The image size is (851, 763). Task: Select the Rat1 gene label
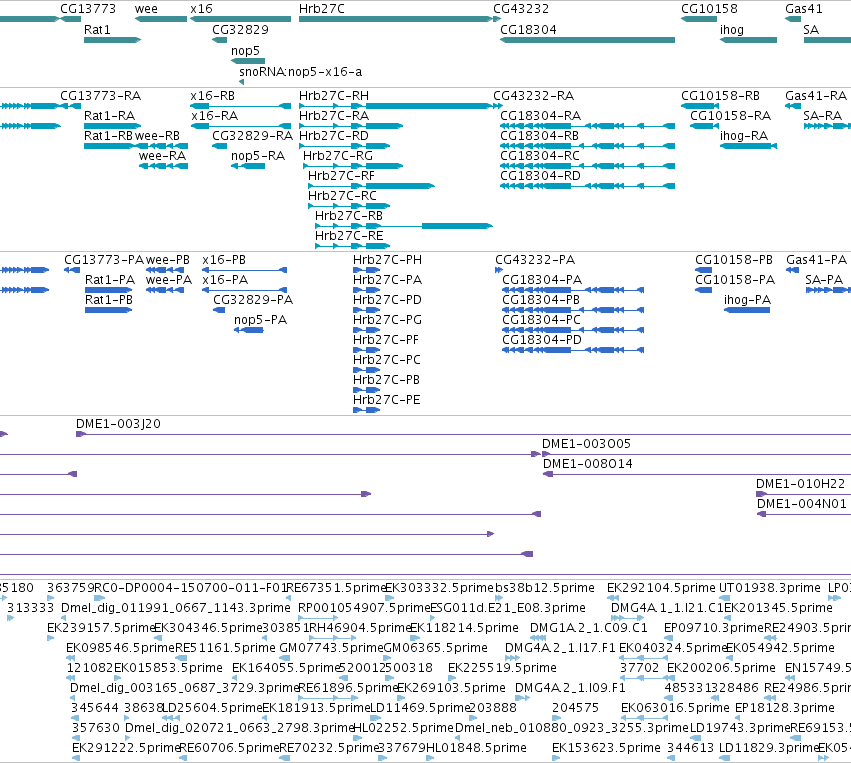[97, 30]
